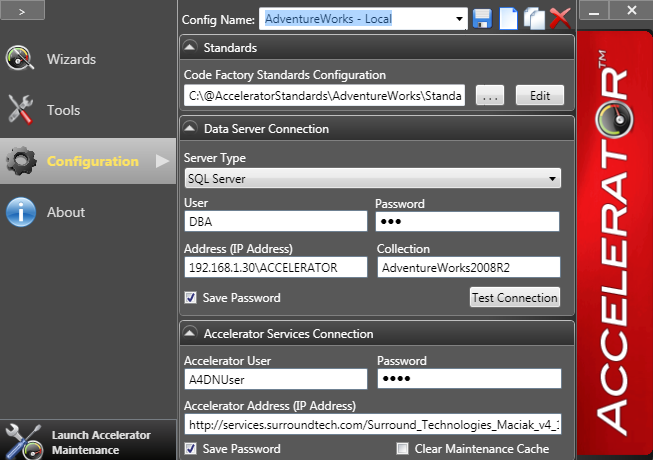Screen dimensions: 653x460
Task: Browse for standards file with ellipsis button
Action: [490, 96]
